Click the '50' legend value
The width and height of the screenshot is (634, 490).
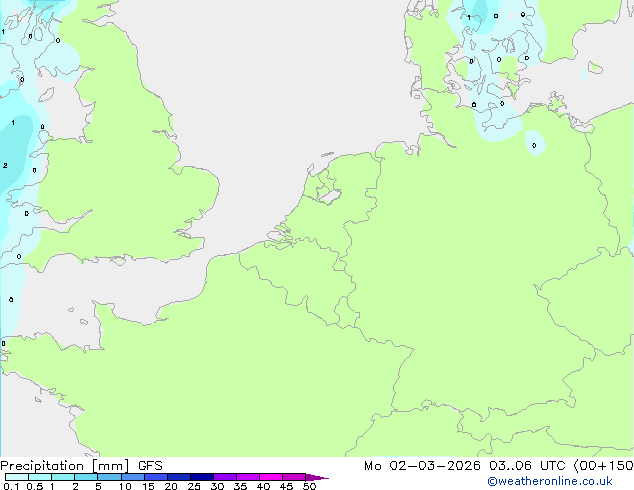click(309, 486)
